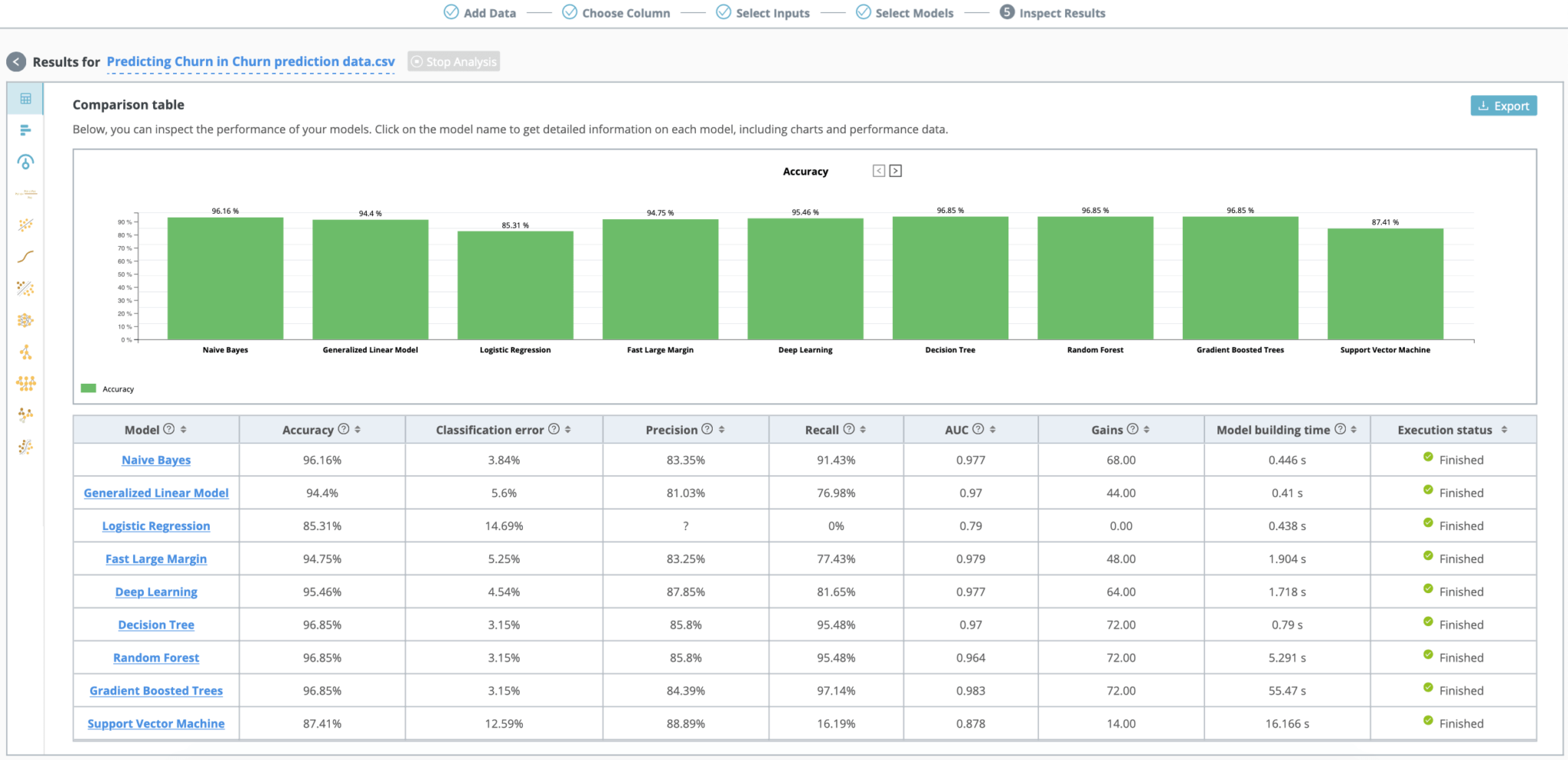
Task: Click the Accuracy legend swatch below the chart
Action: click(87, 388)
